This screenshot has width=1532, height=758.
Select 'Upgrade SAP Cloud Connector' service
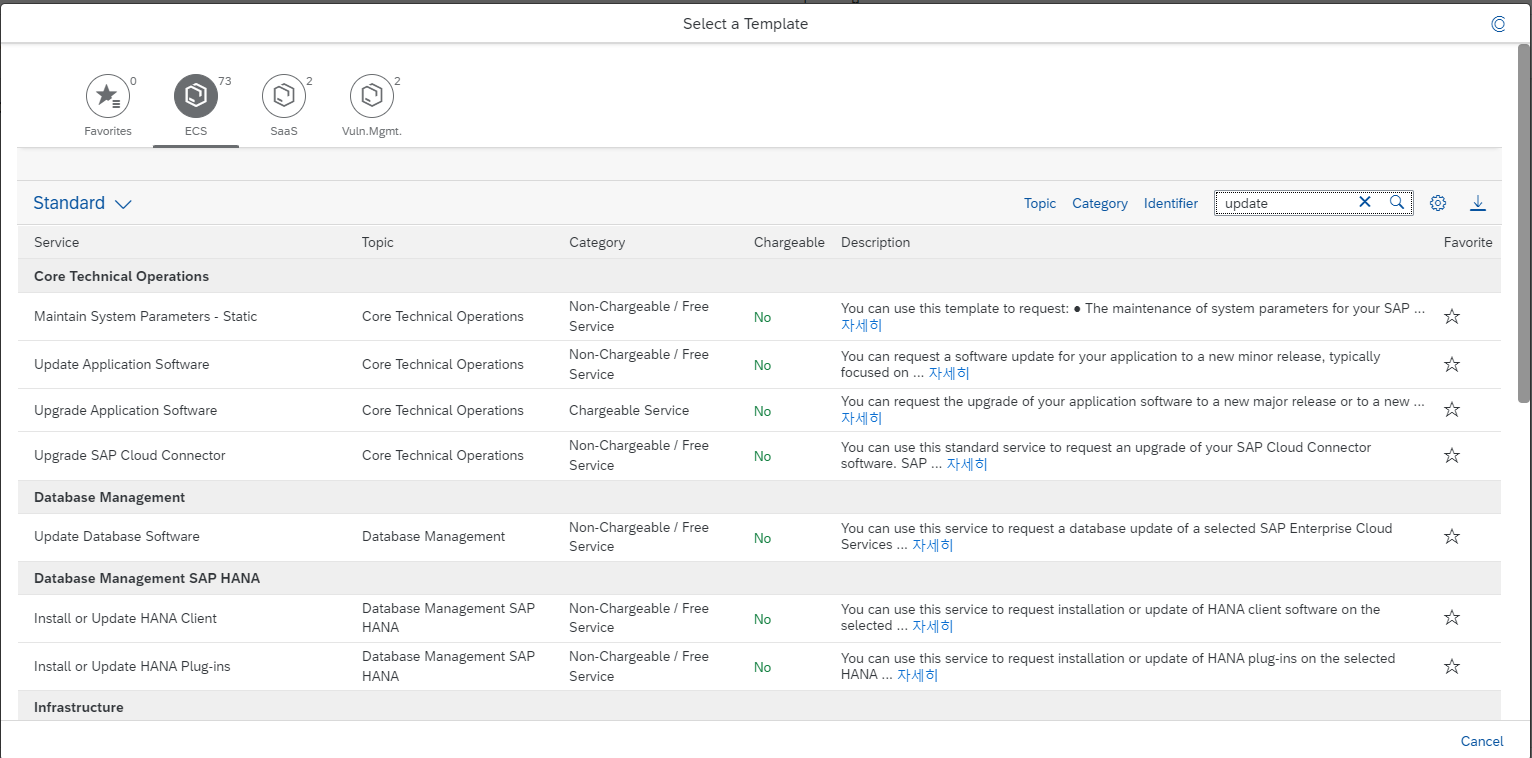click(x=130, y=455)
